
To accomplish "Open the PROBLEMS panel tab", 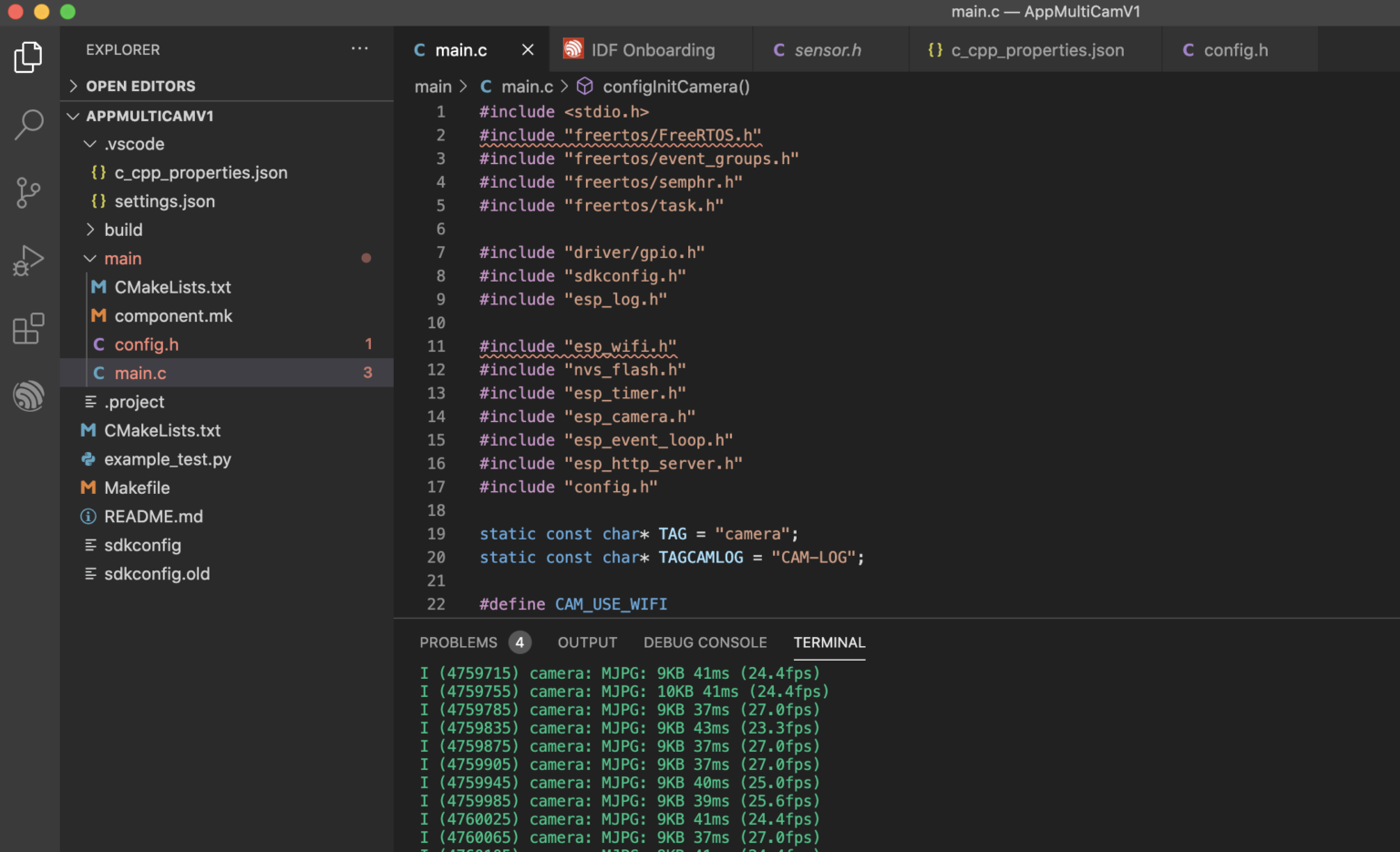I will [458, 642].
